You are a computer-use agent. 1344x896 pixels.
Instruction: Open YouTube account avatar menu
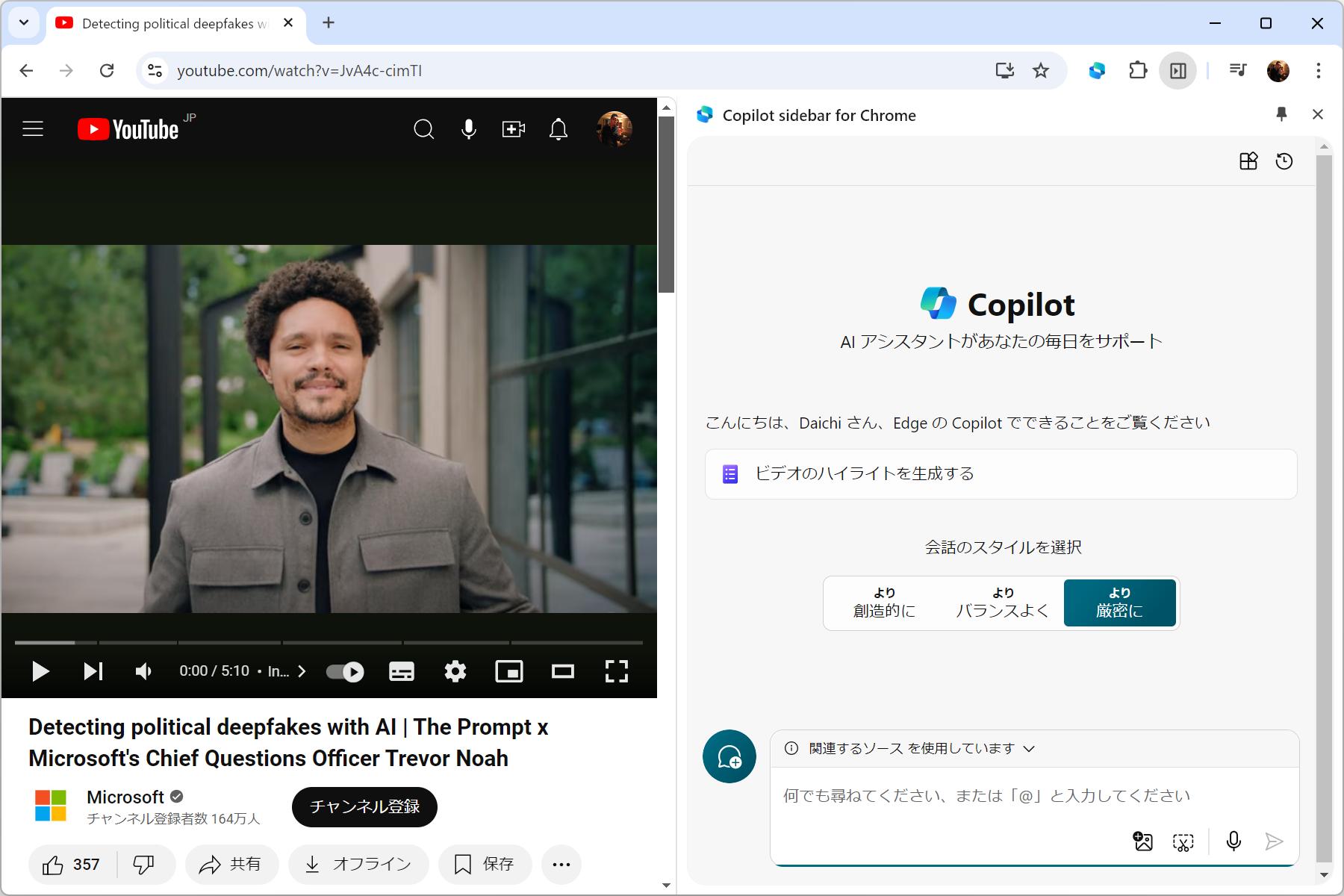(x=615, y=129)
